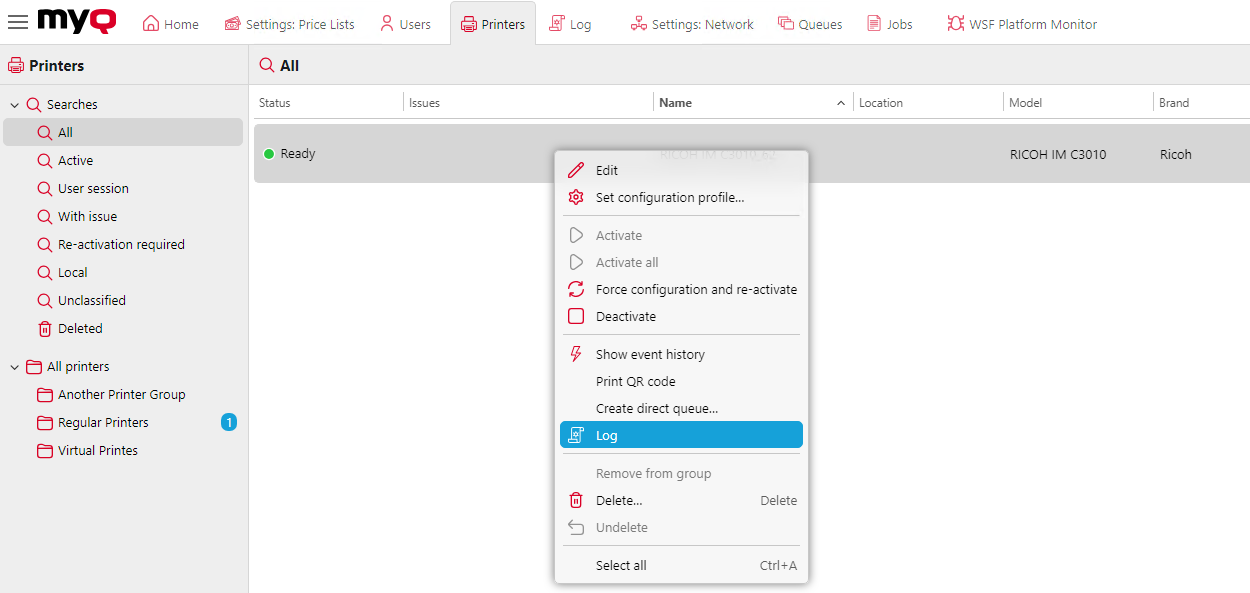Open the Regular Printers group

tap(103, 422)
